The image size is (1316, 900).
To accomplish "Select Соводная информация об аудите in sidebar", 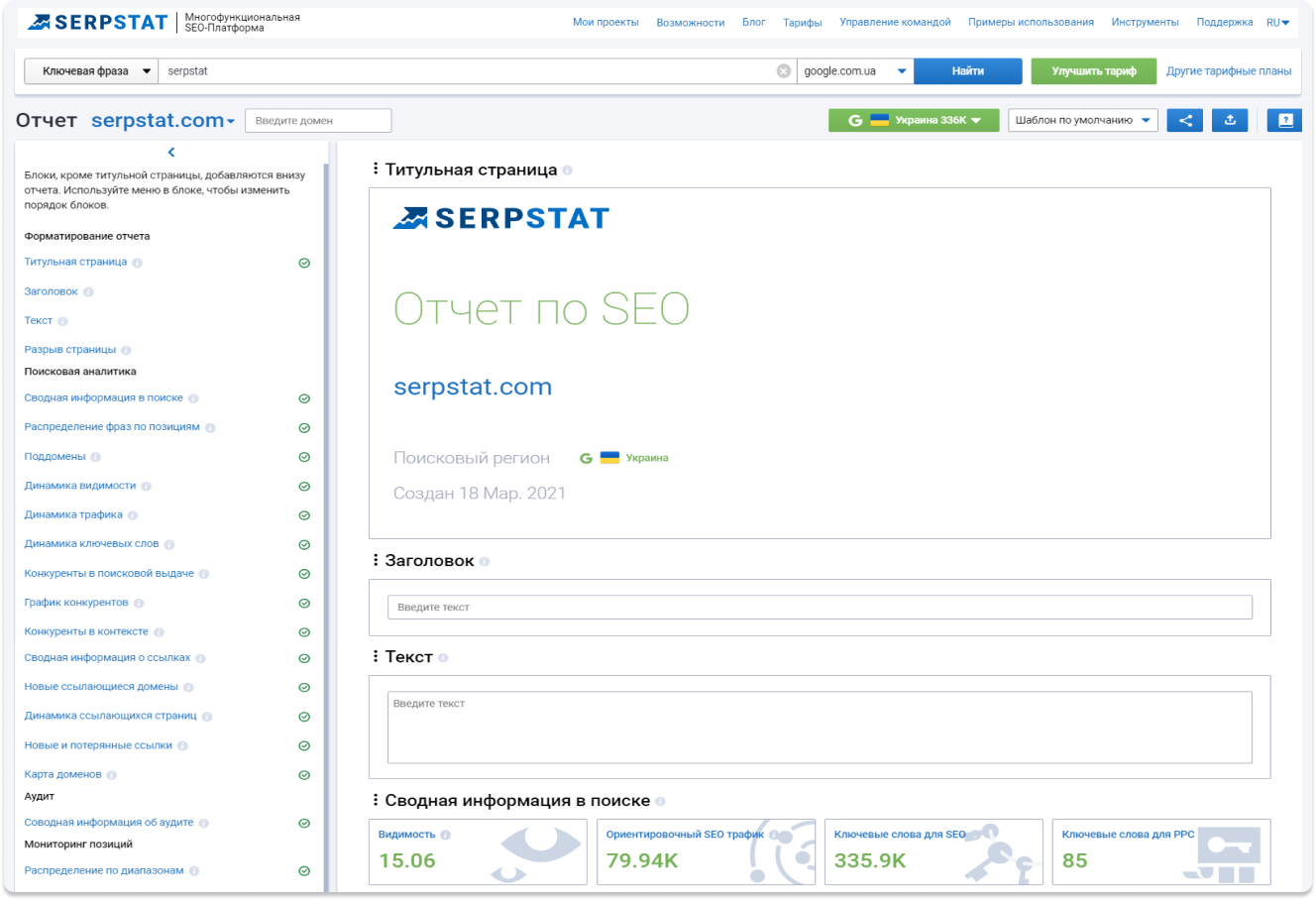I will click(x=109, y=823).
